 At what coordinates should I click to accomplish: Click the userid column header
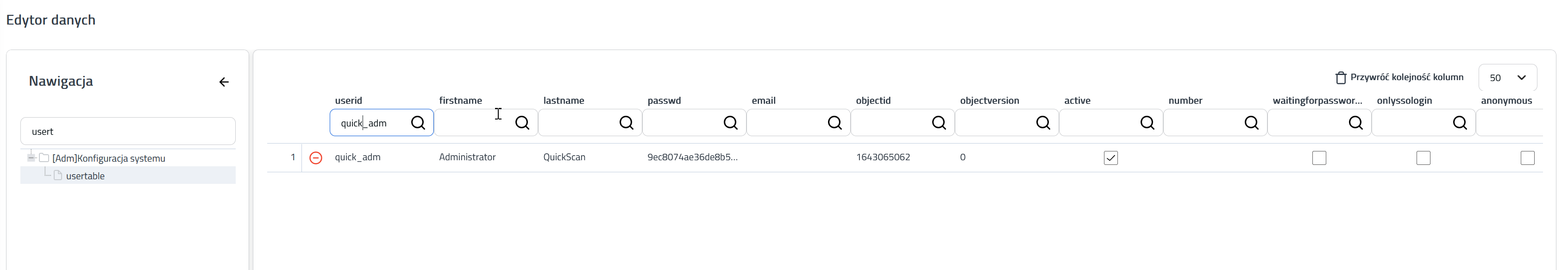pyautogui.click(x=348, y=100)
